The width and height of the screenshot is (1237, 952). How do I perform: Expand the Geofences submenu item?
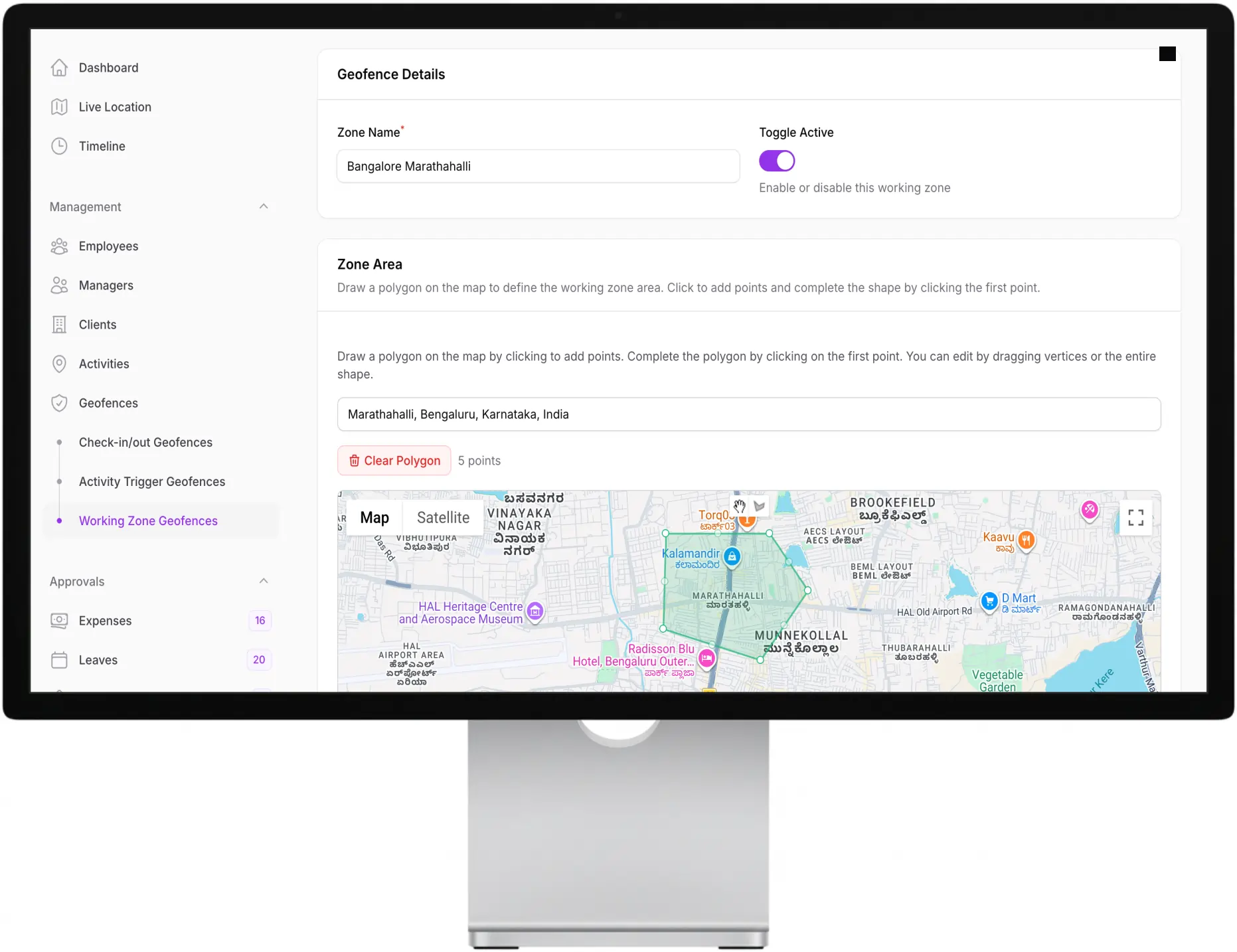pyautogui.click(x=108, y=403)
